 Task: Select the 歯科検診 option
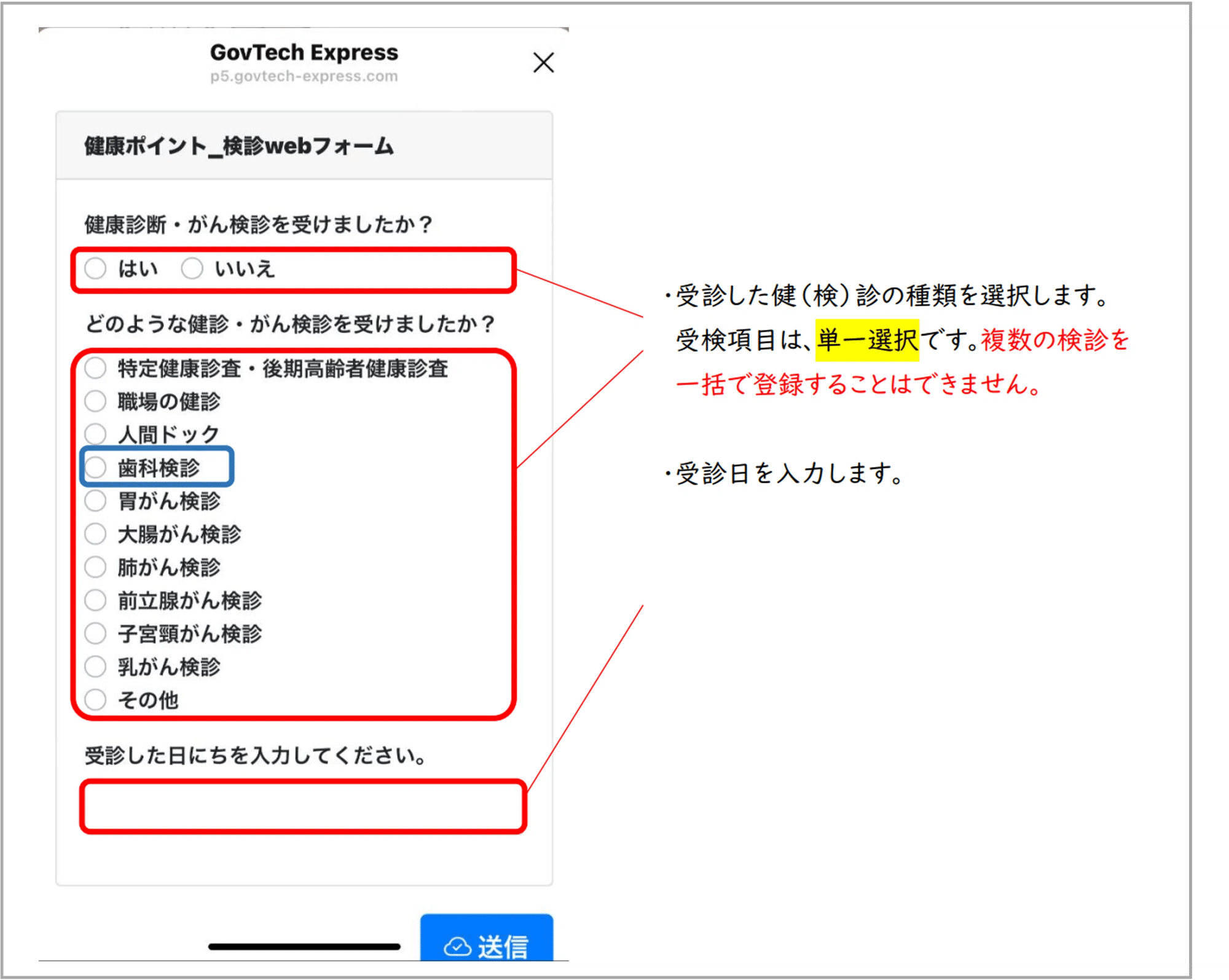[96, 468]
